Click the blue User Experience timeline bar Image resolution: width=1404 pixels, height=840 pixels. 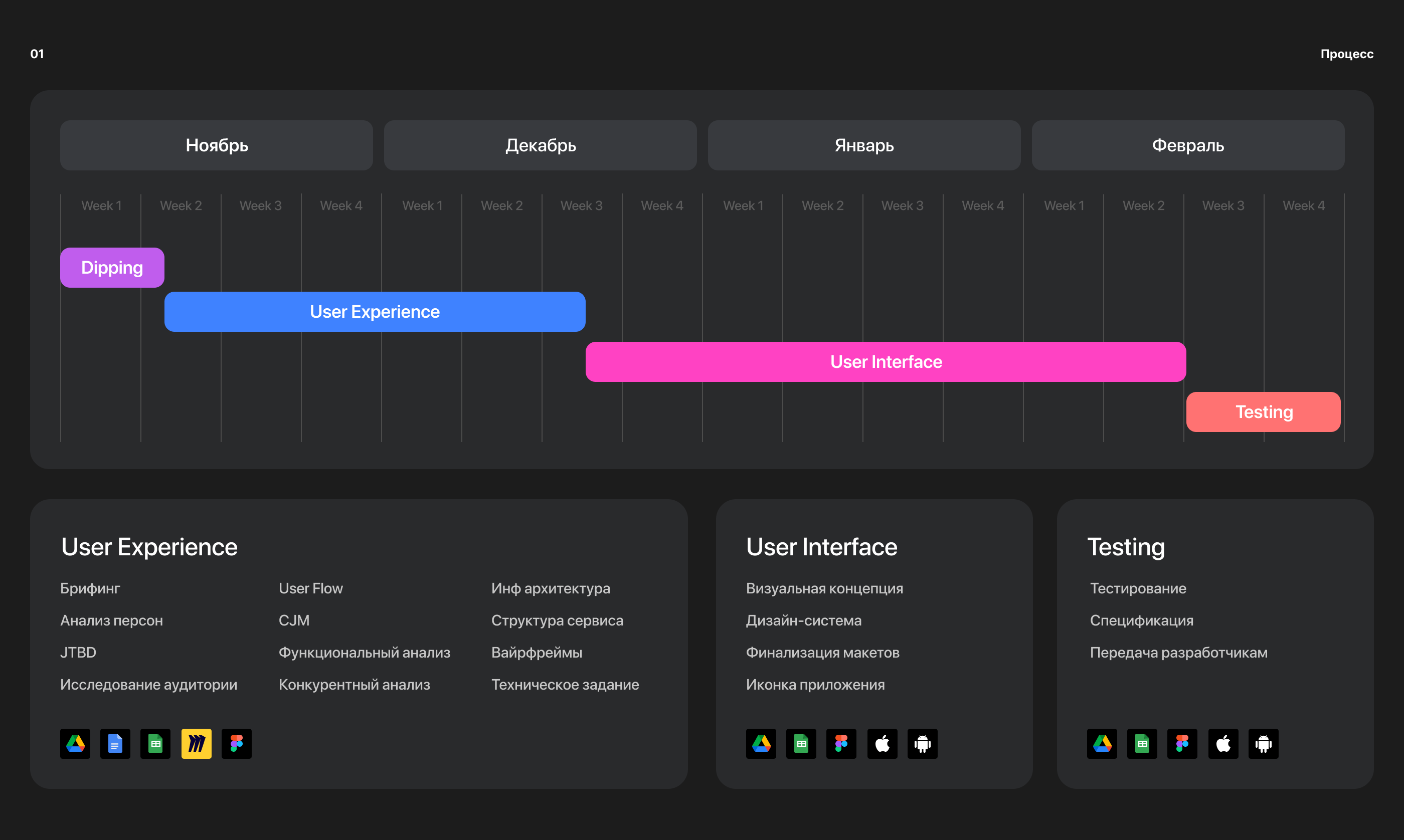(x=375, y=312)
